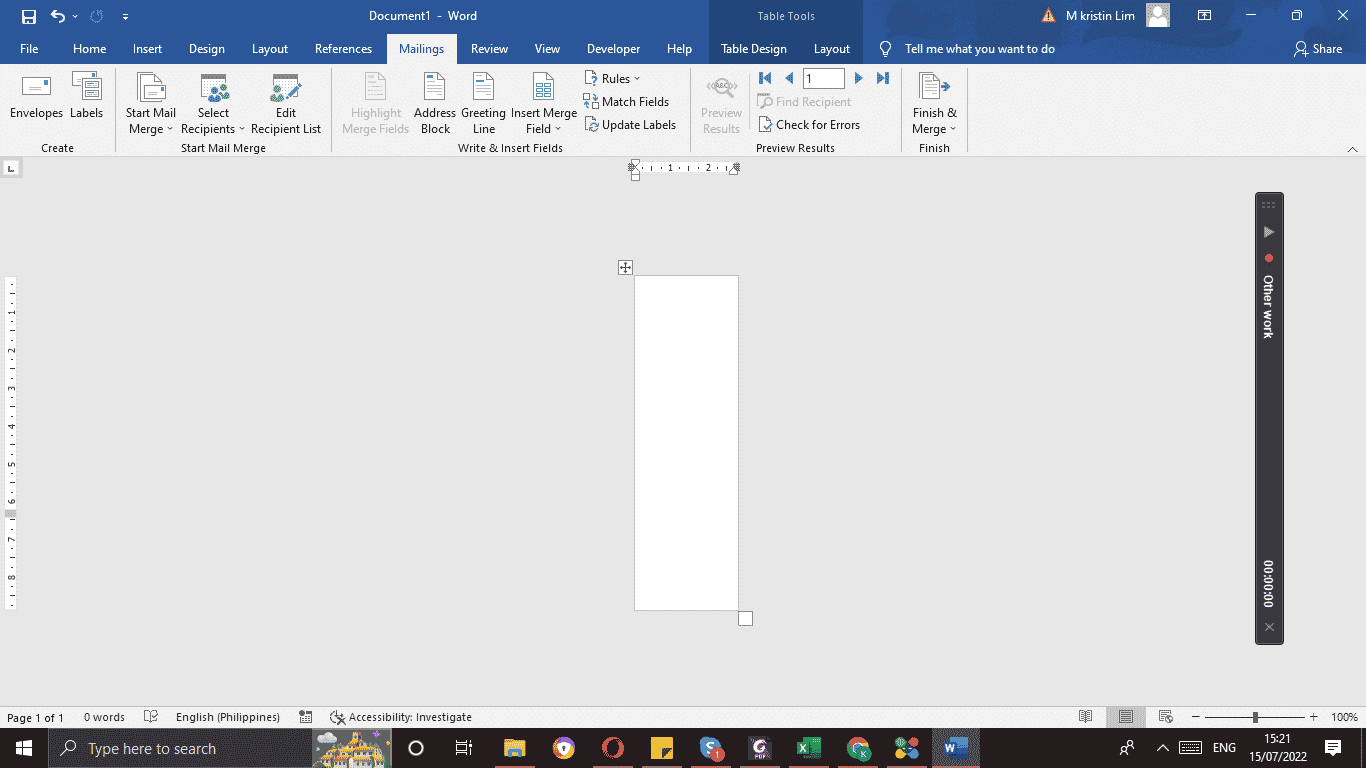Image resolution: width=1366 pixels, height=768 pixels.
Task: Open Ribbon Display Options
Action: coord(1205,16)
